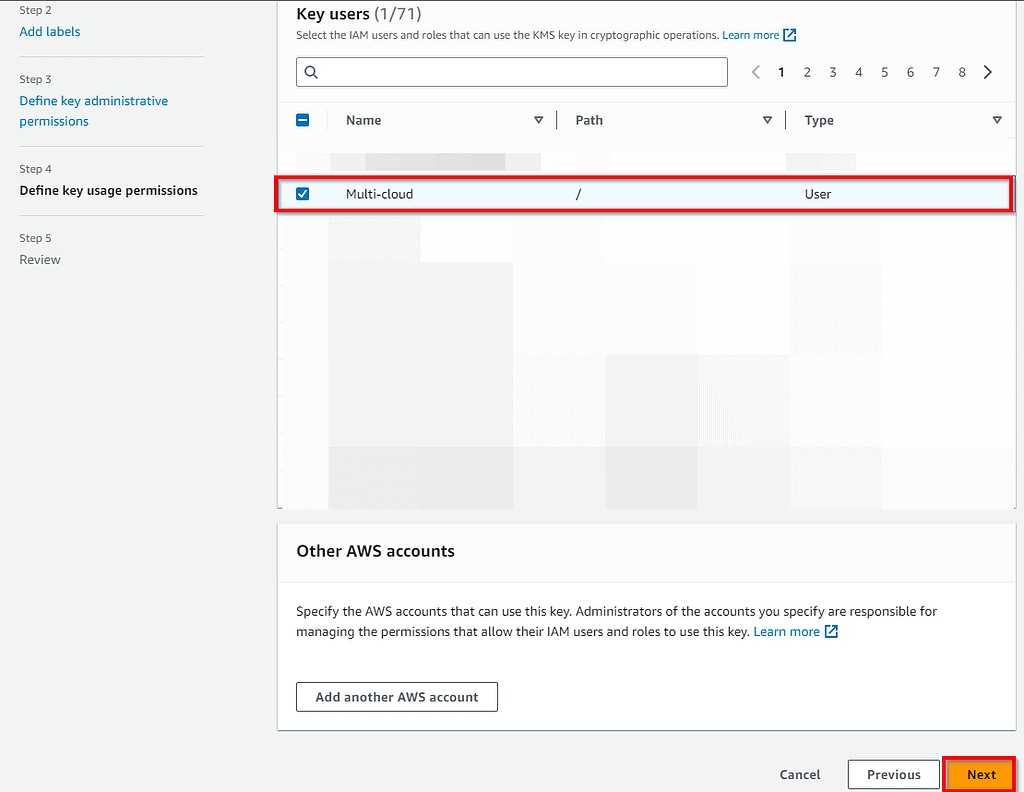Select pagination page 4

pyautogui.click(x=858, y=71)
